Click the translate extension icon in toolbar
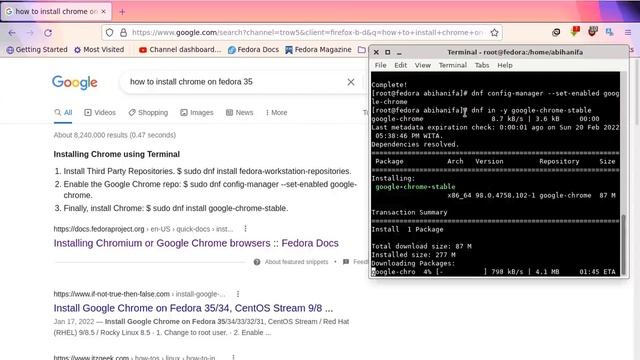Viewport: 640px width, 360px height. tap(610, 32)
